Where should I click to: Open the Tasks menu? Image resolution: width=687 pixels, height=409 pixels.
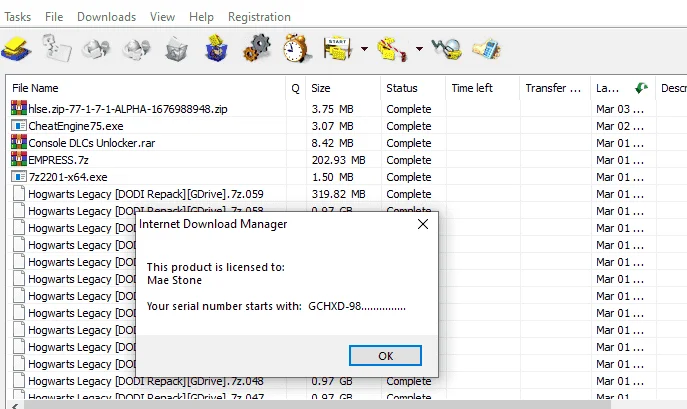pos(18,17)
